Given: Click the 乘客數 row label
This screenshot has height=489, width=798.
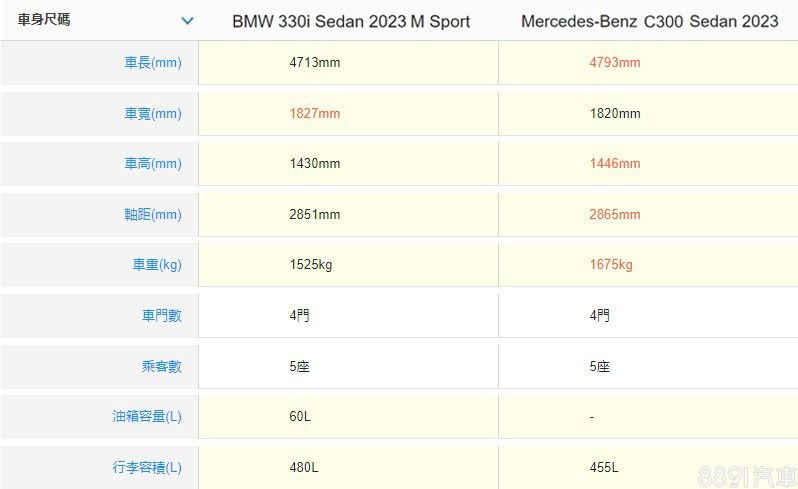Looking at the screenshot, I should tap(161, 366).
